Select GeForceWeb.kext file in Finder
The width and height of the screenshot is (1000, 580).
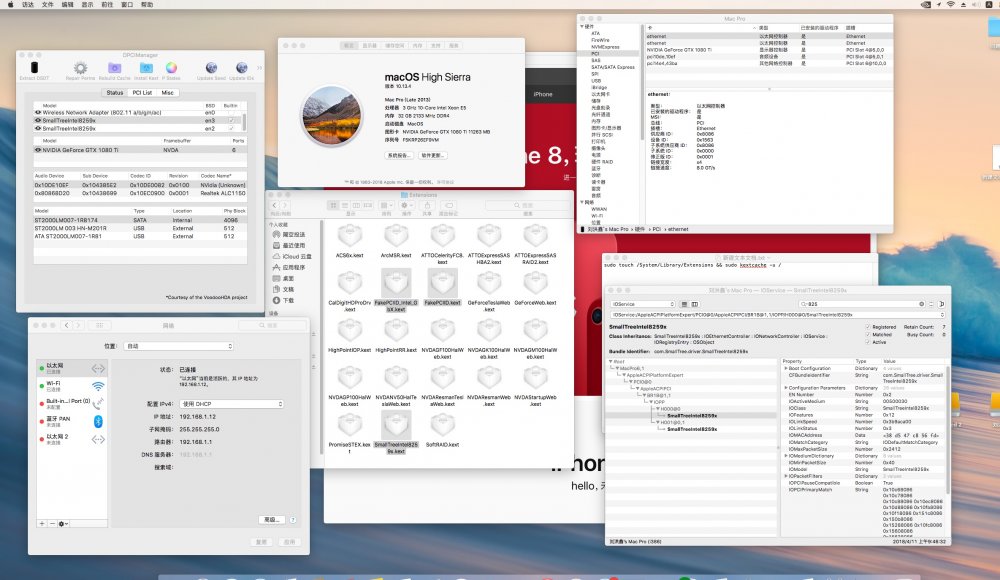536,287
